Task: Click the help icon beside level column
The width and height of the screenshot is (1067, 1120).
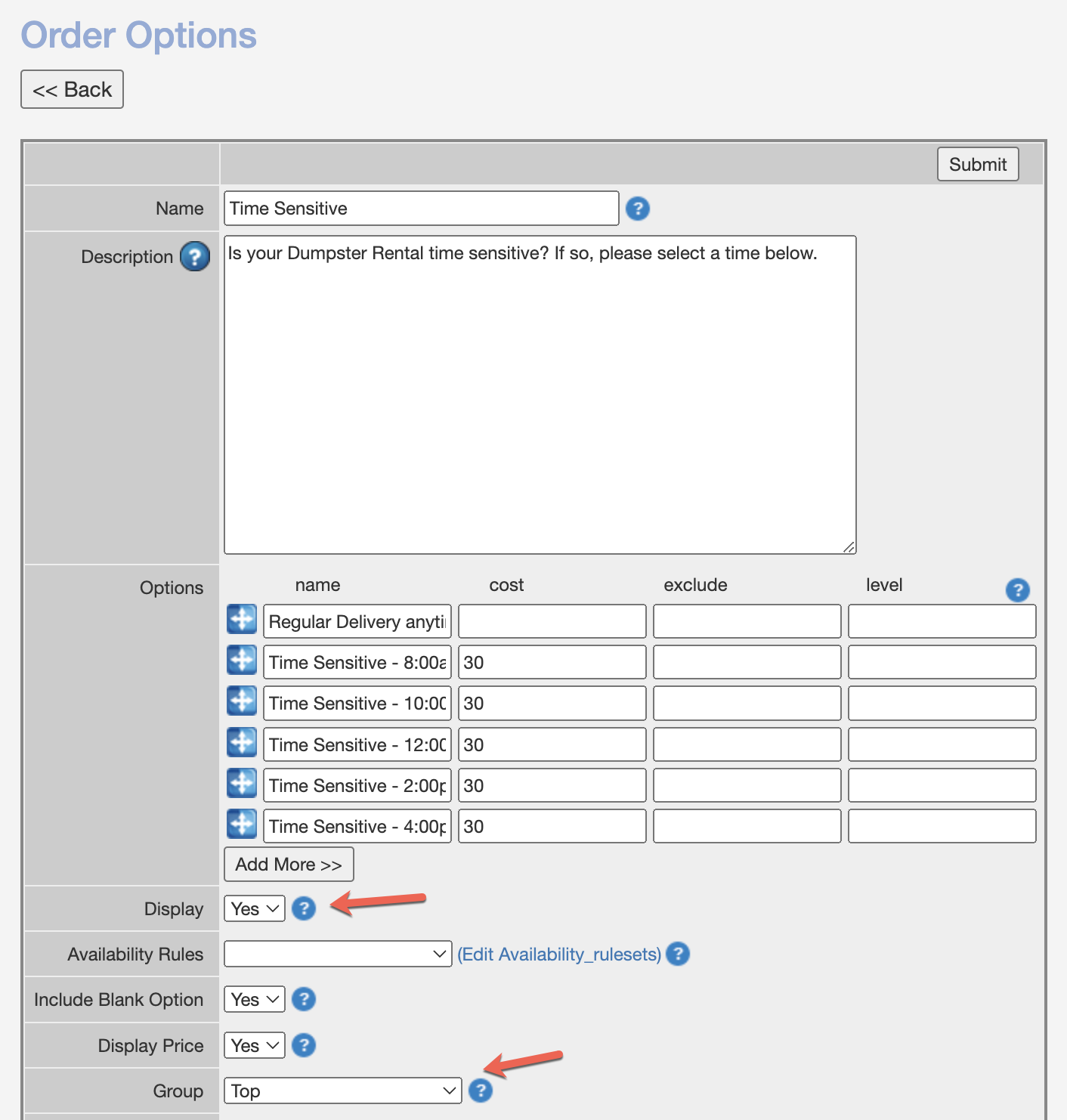Action: coord(1017,590)
